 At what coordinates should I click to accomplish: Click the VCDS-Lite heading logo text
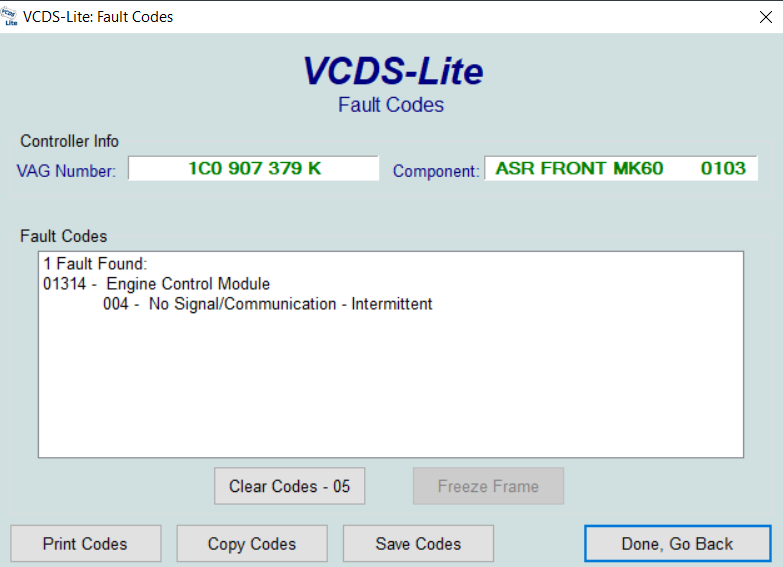(x=393, y=71)
